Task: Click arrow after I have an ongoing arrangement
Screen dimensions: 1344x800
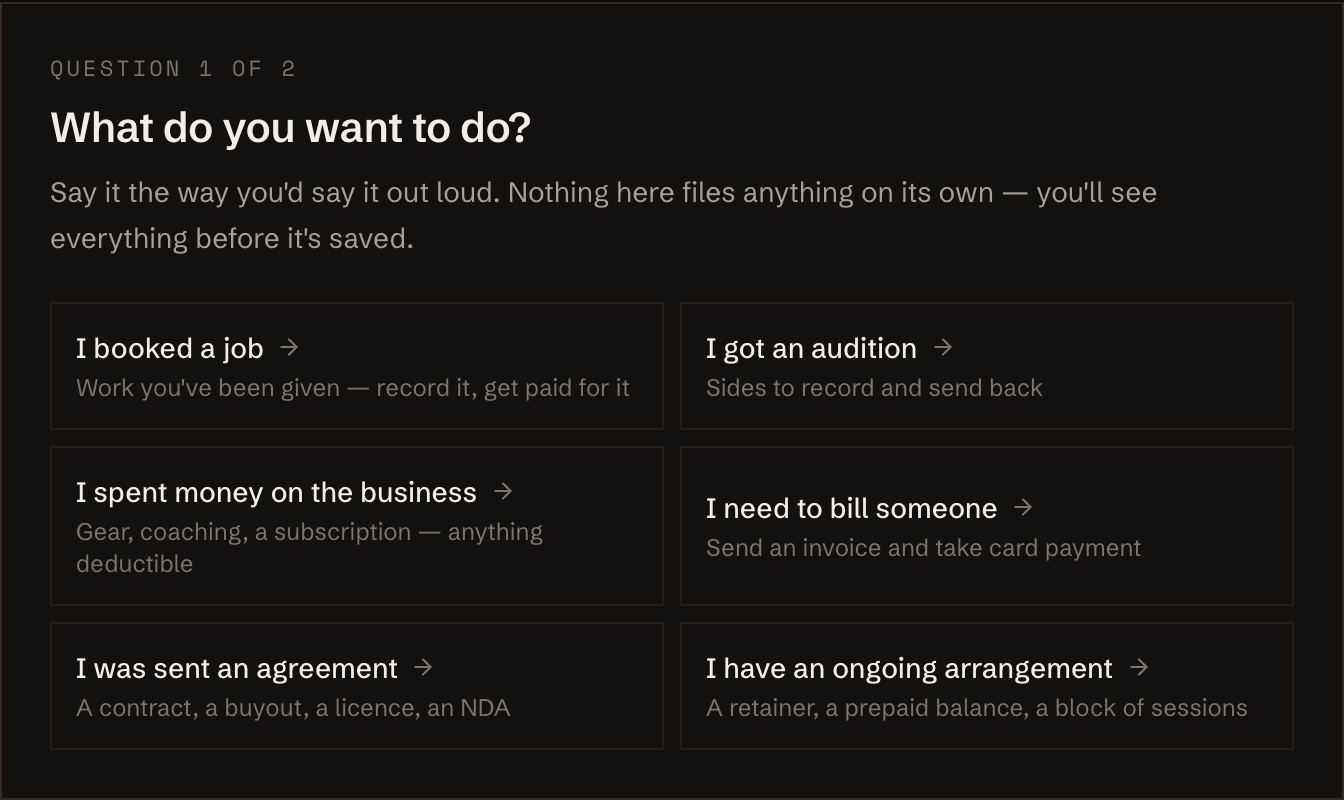Action: [x=1139, y=667]
